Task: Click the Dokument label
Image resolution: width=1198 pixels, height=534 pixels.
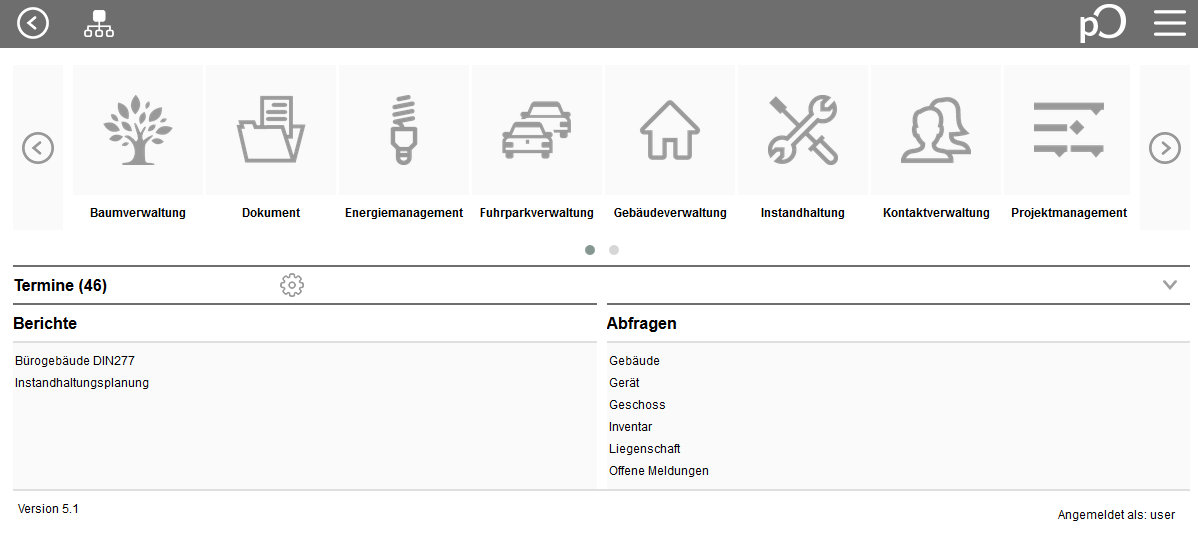Action: pos(271,213)
